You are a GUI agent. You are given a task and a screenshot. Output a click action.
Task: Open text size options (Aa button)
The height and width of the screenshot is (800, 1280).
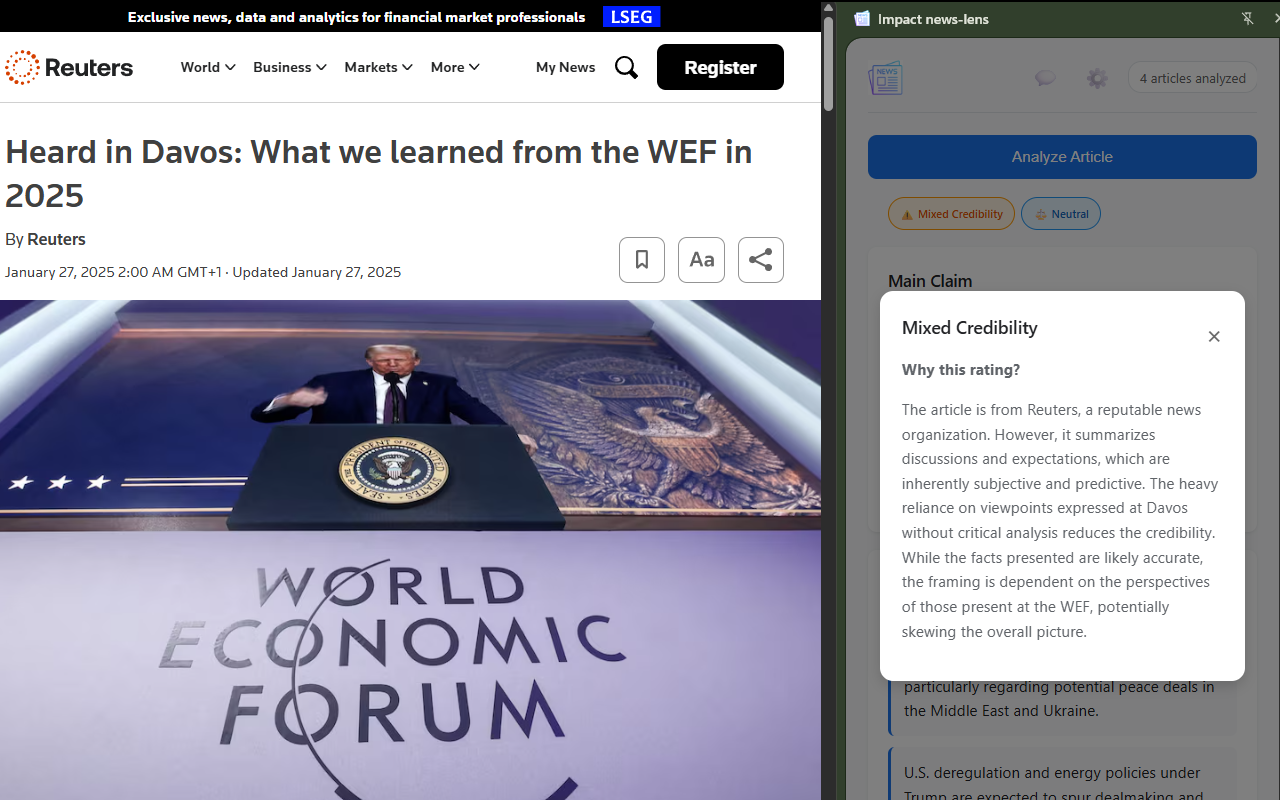701,260
